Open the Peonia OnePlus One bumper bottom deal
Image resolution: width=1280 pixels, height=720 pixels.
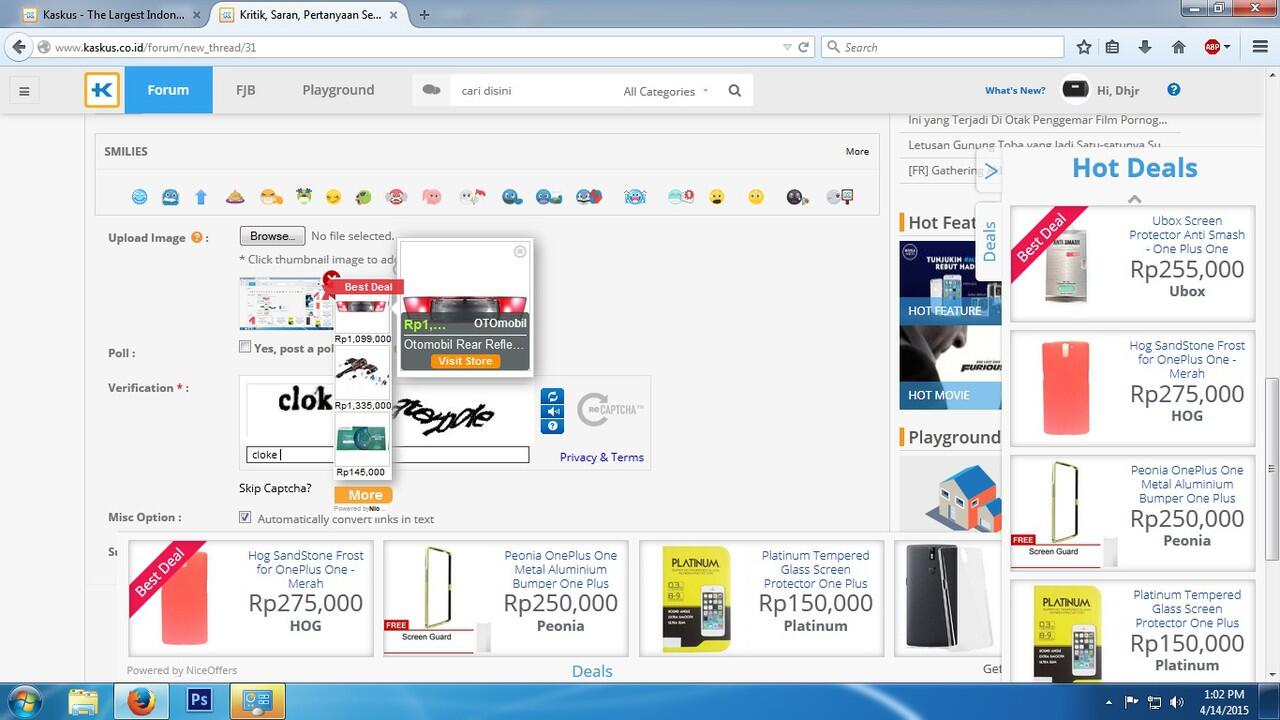[x=506, y=598]
